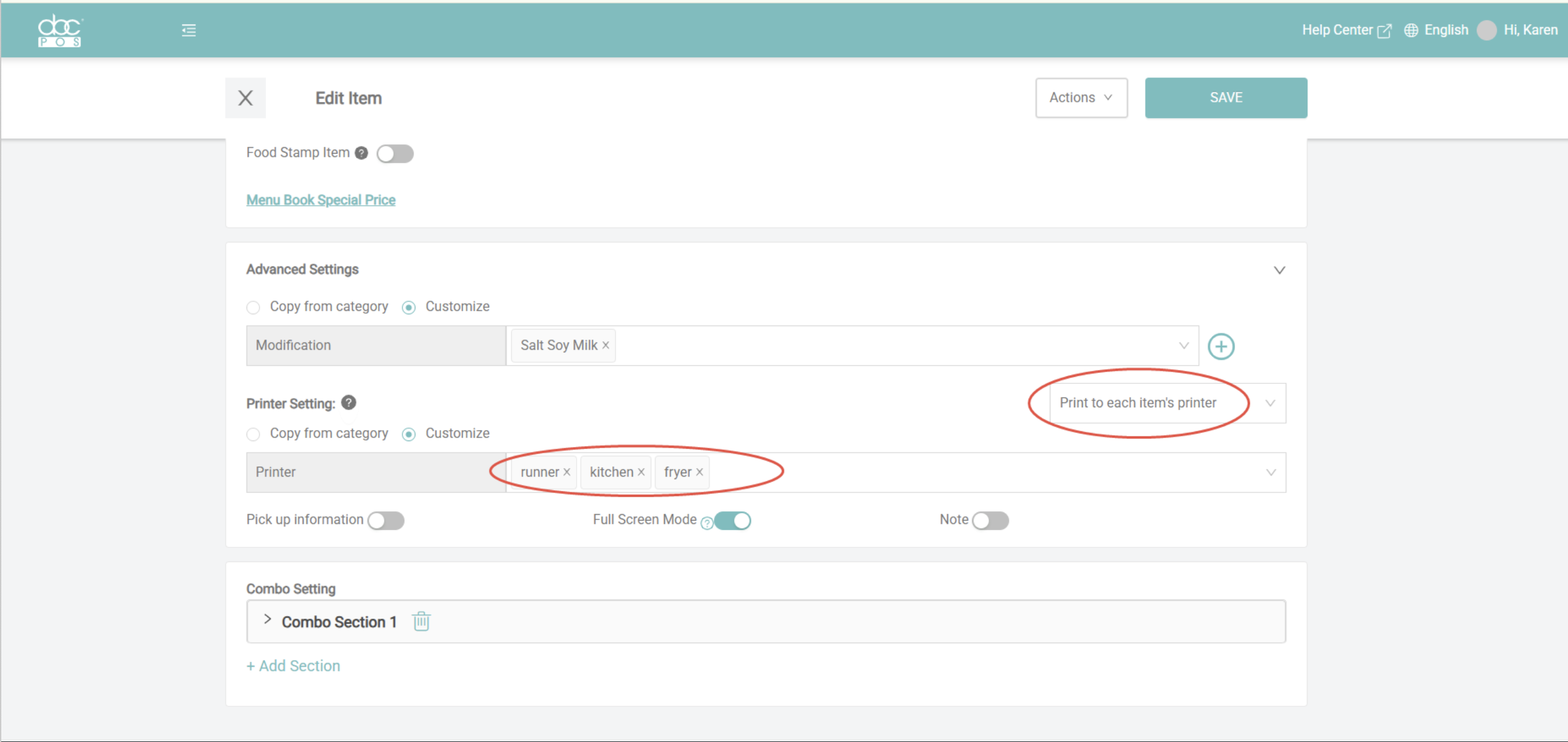This screenshot has height=742, width=1568.
Task: Disable the Full Screen Mode switch
Action: click(x=732, y=521)
